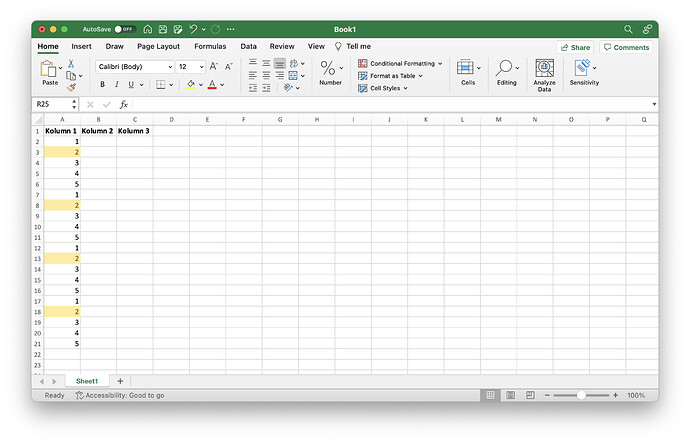The image size is (690, 443).
Task: Click the Insert Function fx button
Action: point(124,104)
